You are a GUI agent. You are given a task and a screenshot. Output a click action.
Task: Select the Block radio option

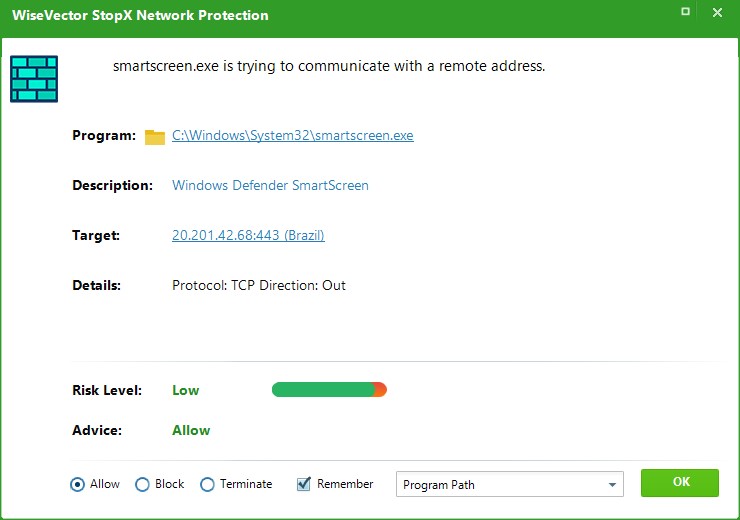click(142, 484)
